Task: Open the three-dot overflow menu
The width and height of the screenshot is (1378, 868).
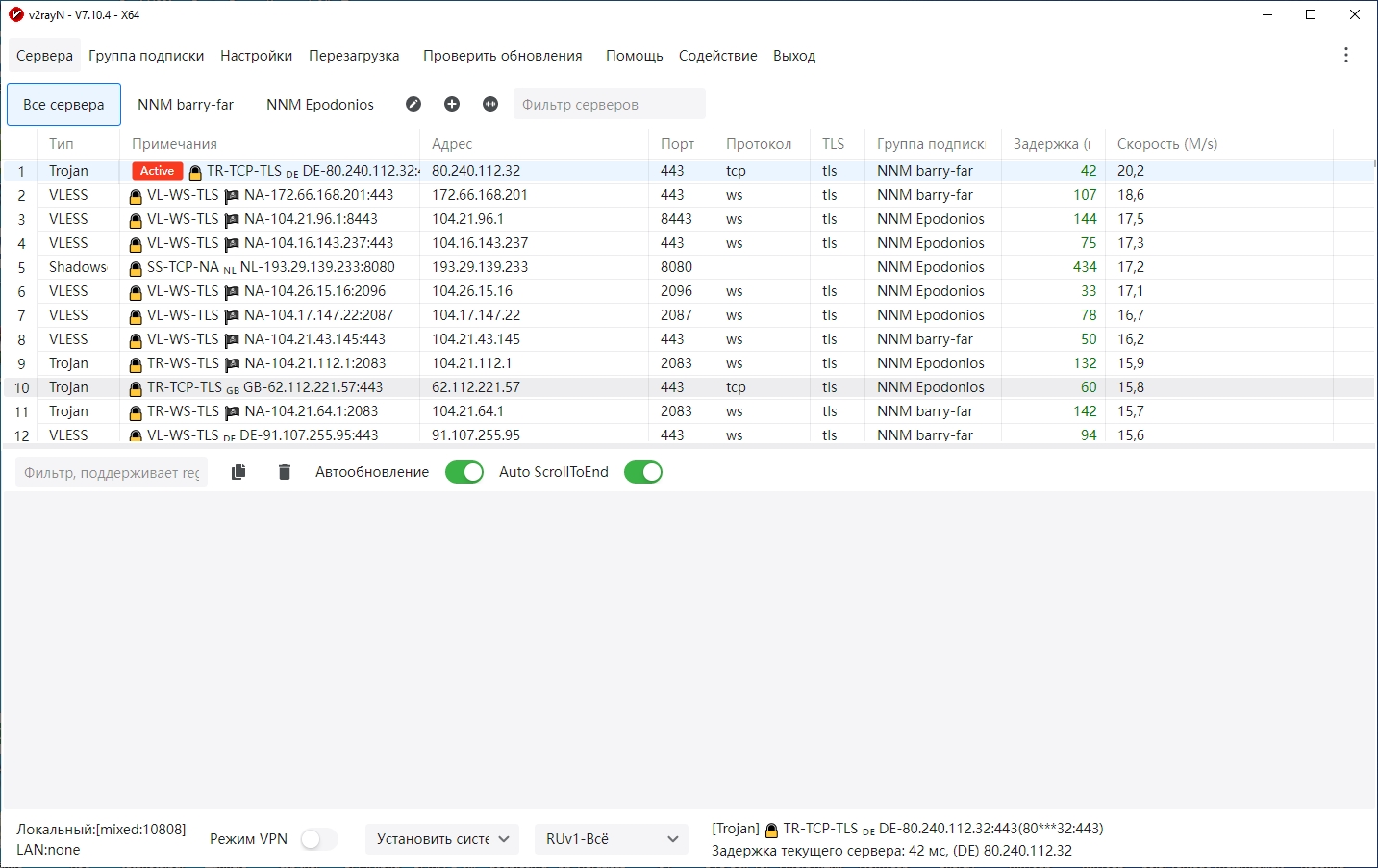Action: tap(1346, 55)
